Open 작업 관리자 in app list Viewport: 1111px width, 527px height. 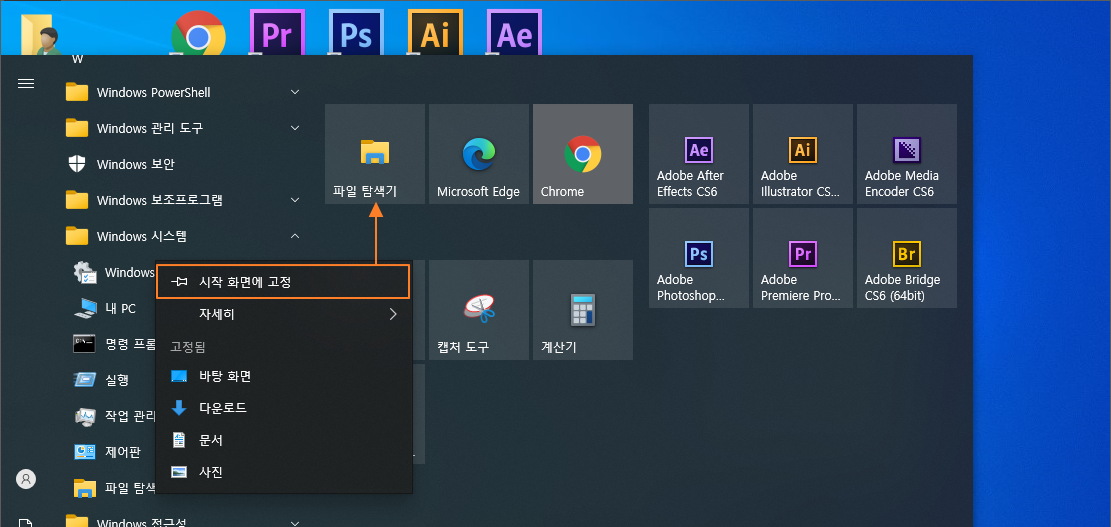click(111, 416)
